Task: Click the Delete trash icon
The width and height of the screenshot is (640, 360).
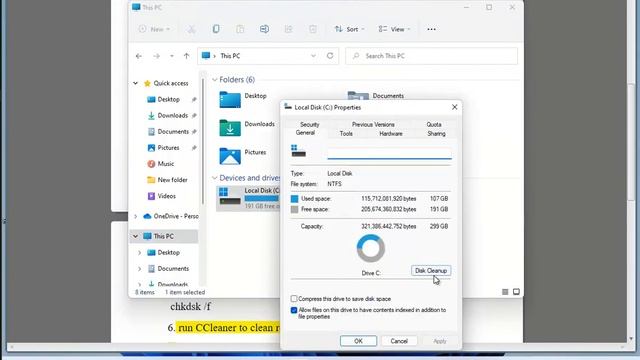Action: point(313,29)
